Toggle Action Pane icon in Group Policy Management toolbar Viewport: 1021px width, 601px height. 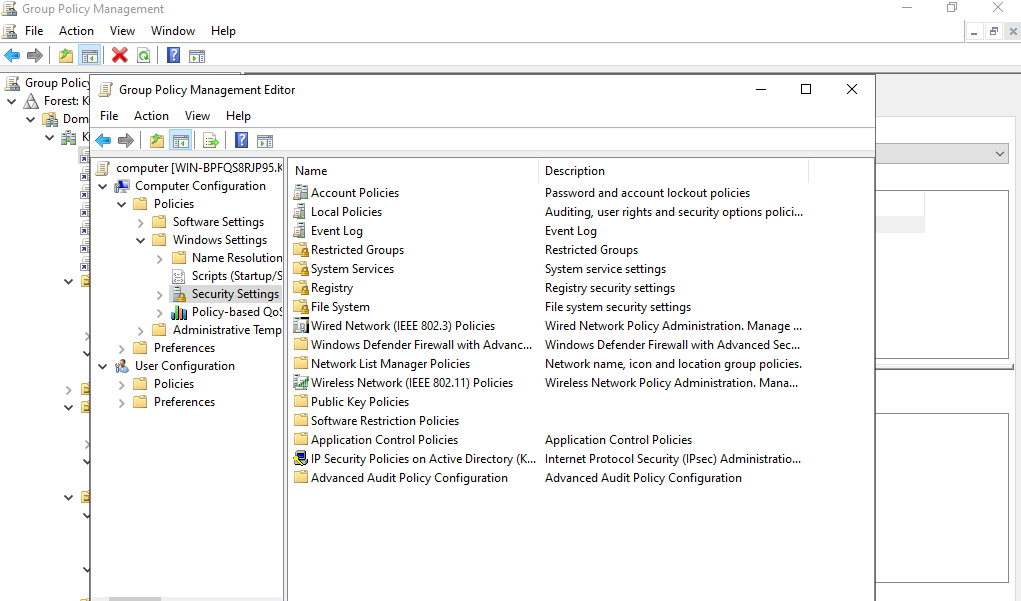click(x=197, y=56)
